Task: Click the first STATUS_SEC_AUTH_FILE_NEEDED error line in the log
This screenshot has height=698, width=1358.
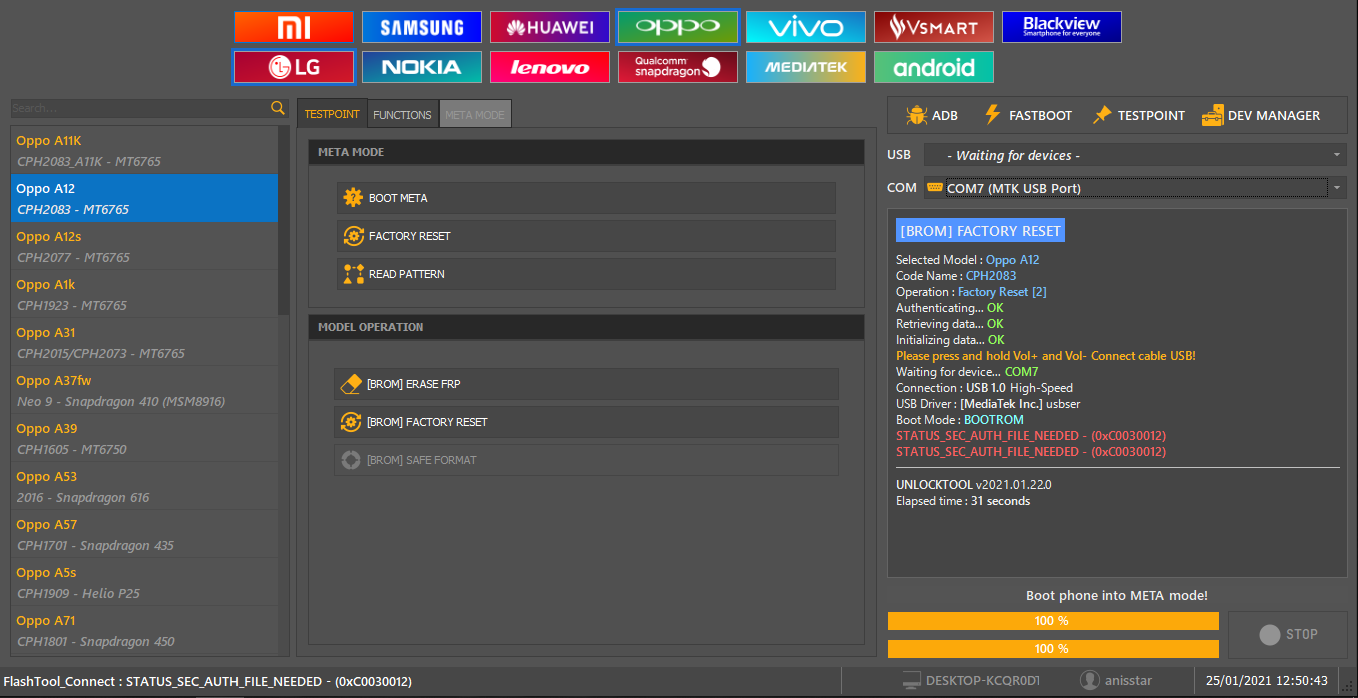Action: click(x=1031, y=436)
